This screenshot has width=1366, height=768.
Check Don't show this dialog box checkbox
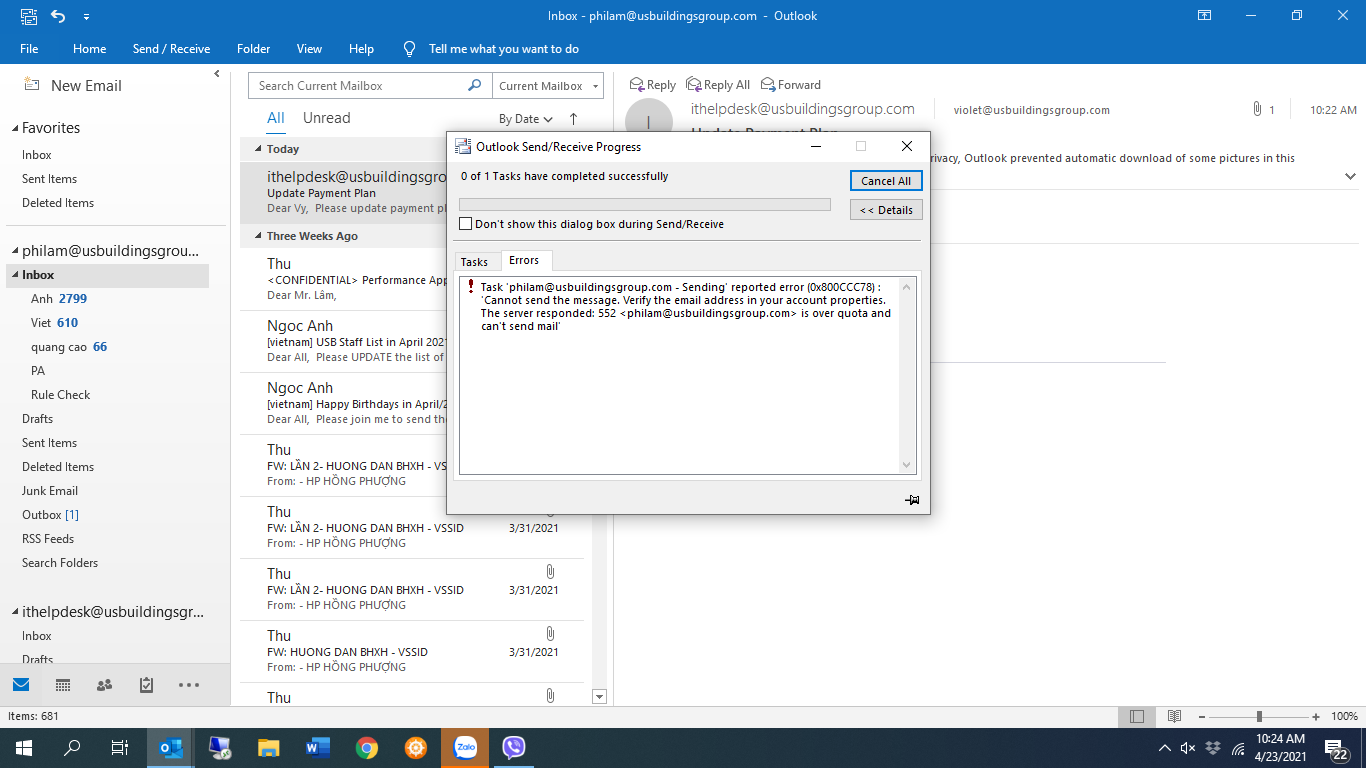(x=465, y=224)
